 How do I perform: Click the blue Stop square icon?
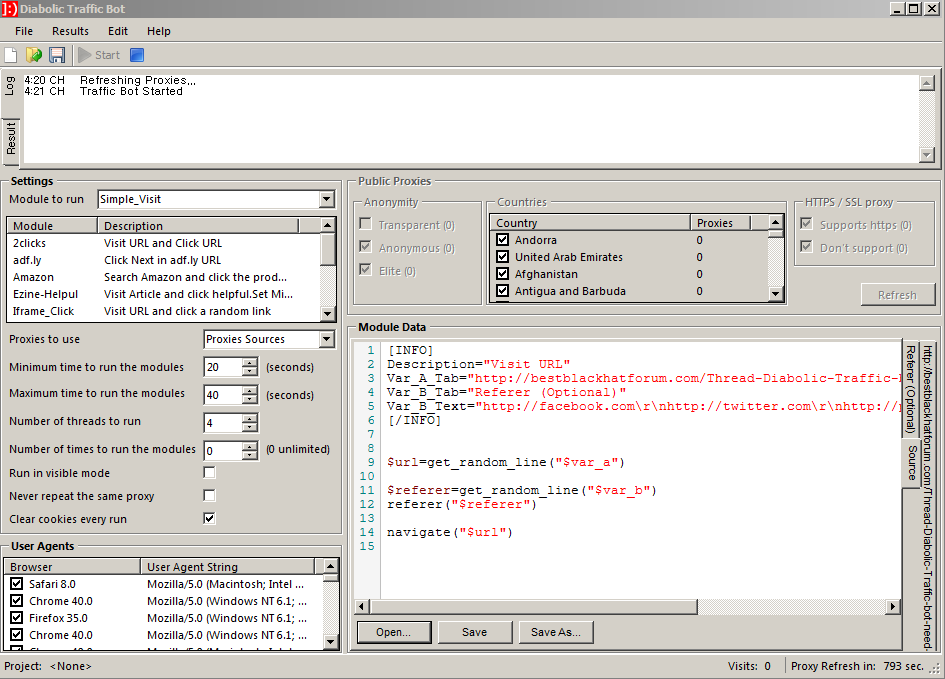pyautogui.click(x=137, y=55)
